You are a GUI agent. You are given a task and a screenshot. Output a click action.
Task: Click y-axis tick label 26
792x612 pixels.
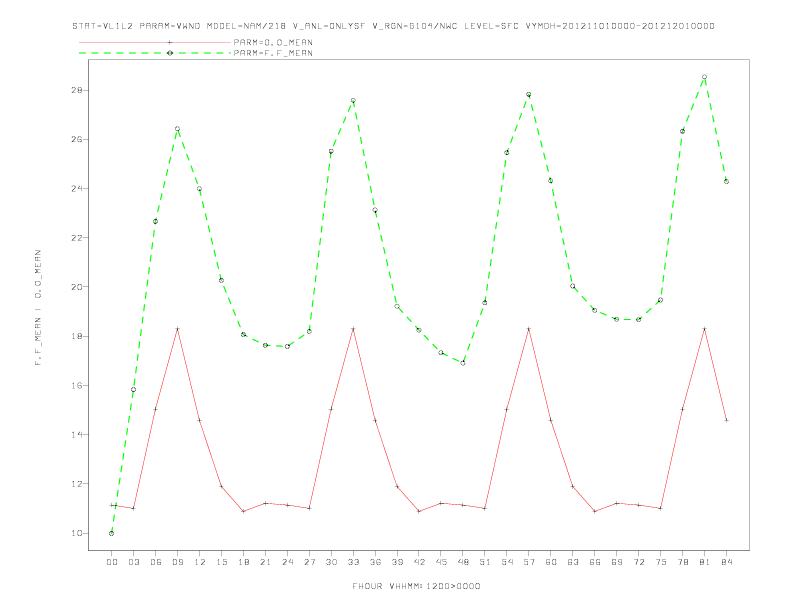tap(77, 139)
